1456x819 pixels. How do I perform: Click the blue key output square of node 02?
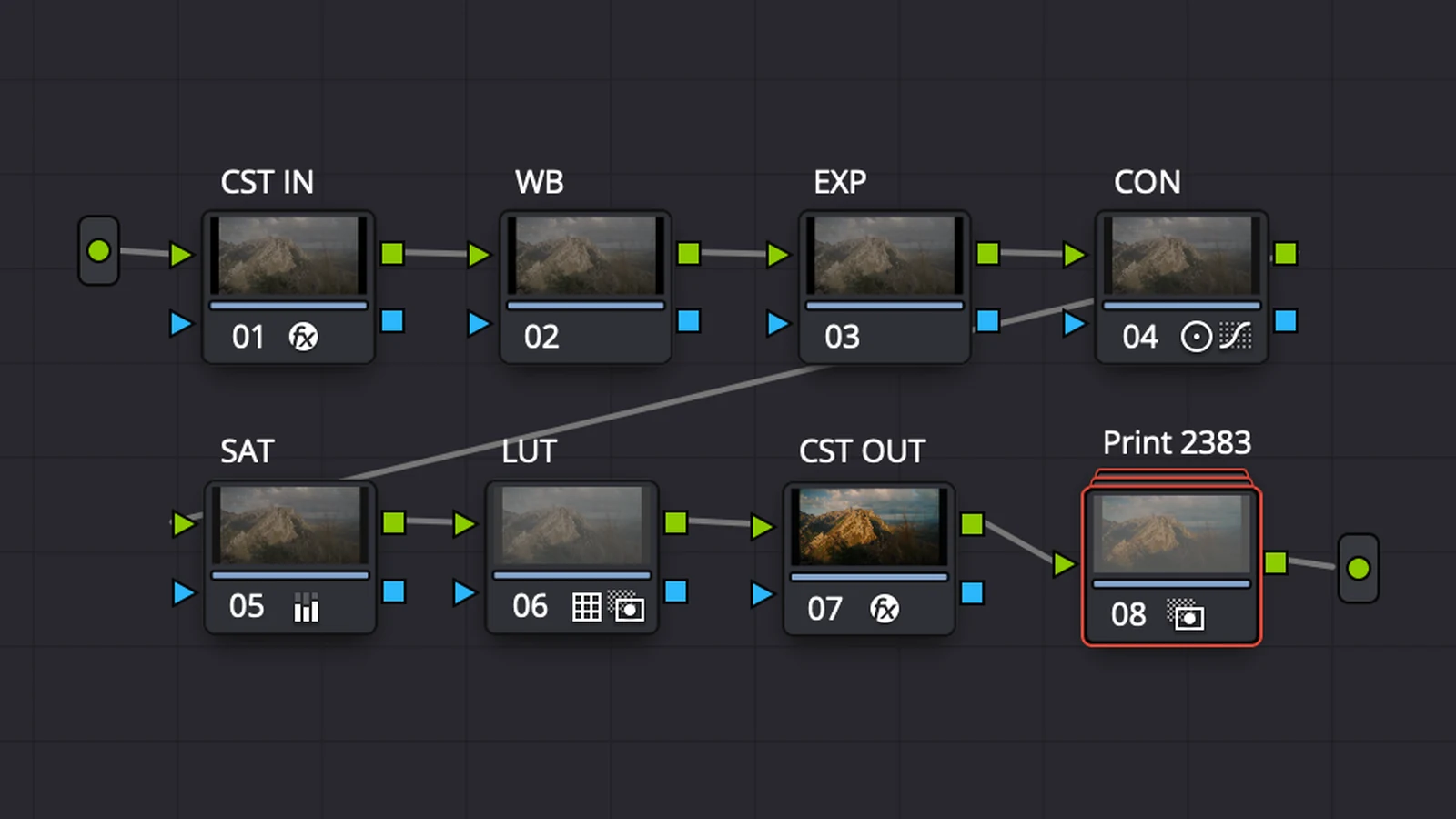tap(689, 320)
